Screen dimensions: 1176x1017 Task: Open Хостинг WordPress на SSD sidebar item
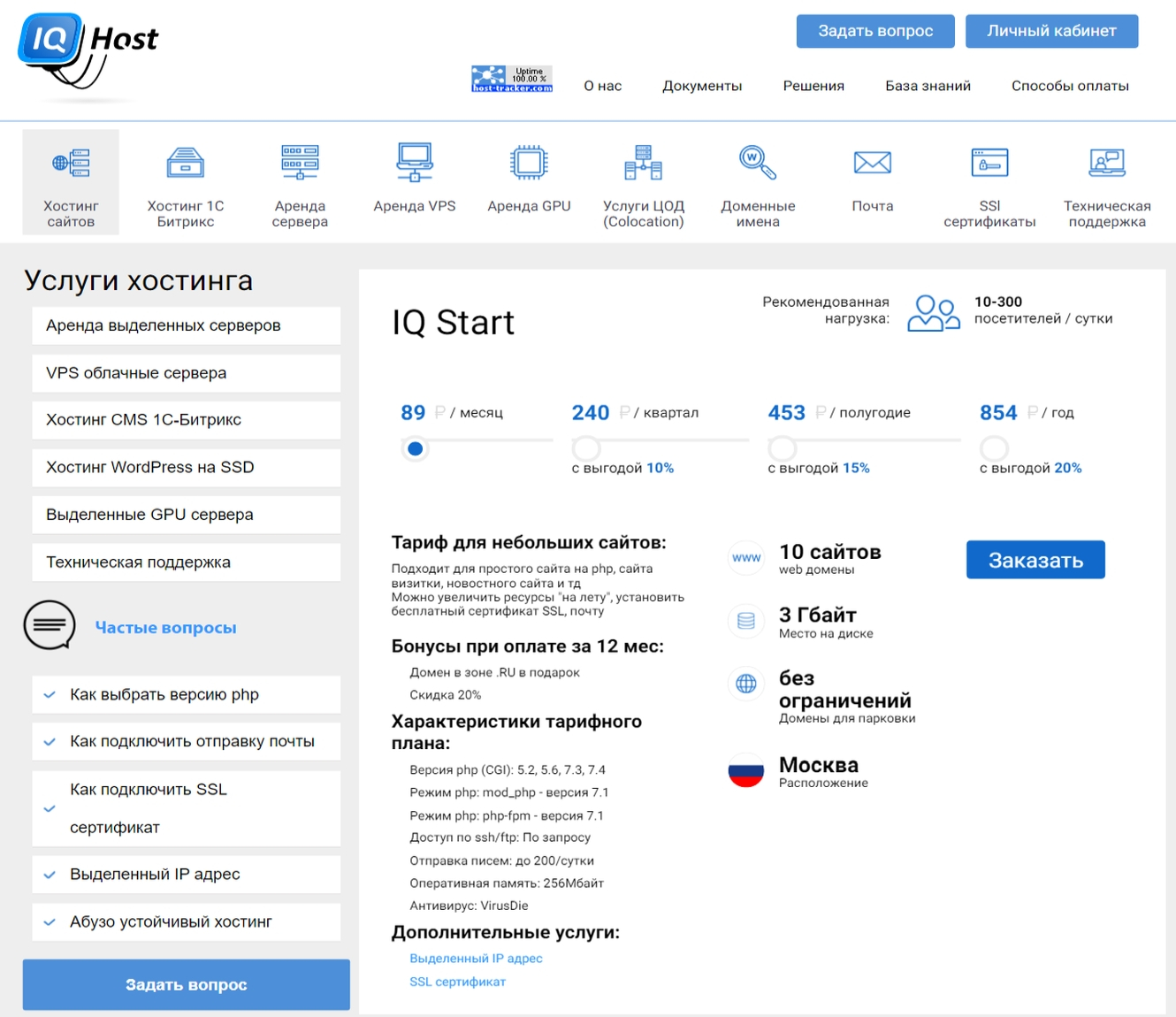pyautogui.click(x=187, y=468)
